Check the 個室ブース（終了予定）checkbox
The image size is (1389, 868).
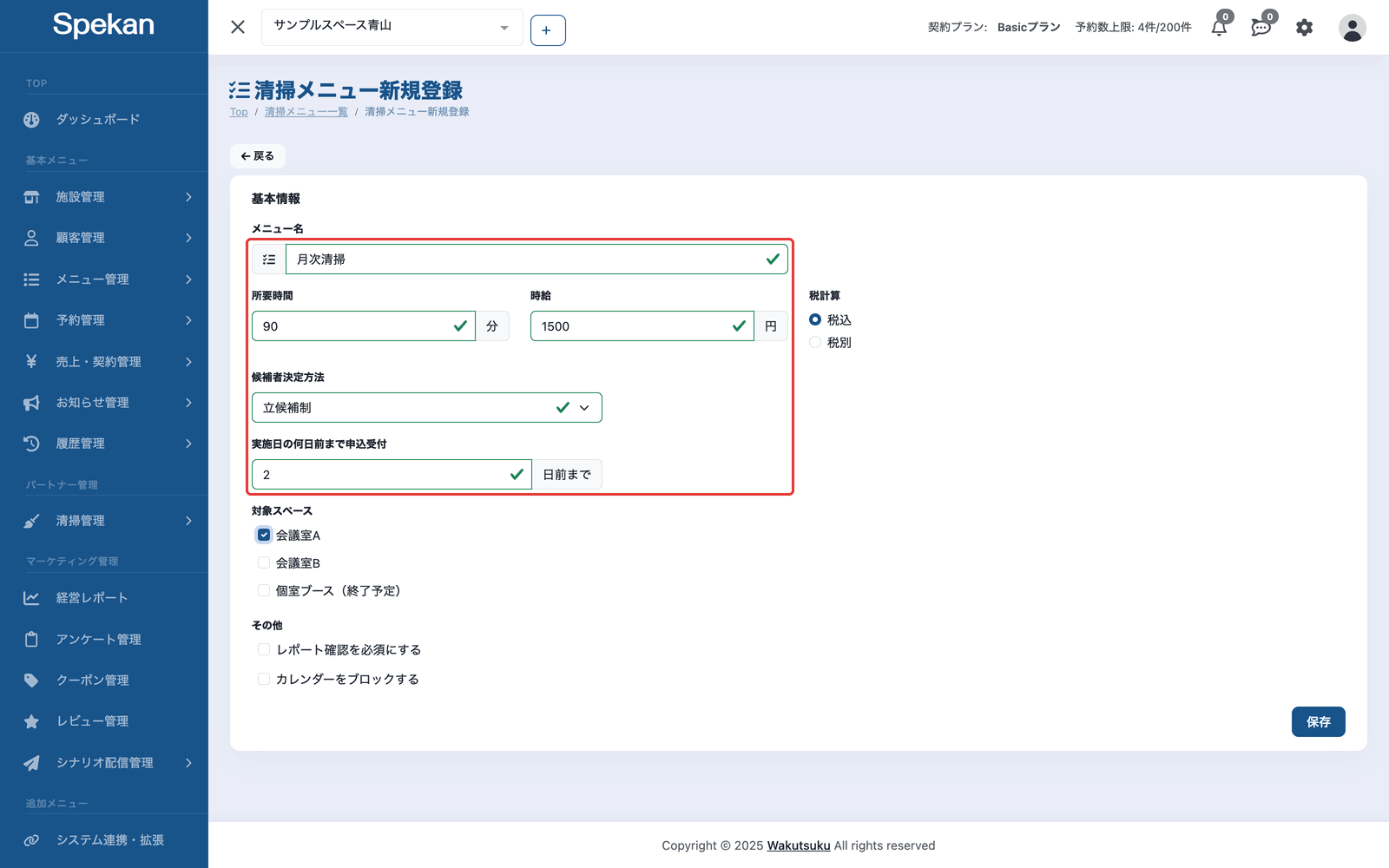point(264,590)
